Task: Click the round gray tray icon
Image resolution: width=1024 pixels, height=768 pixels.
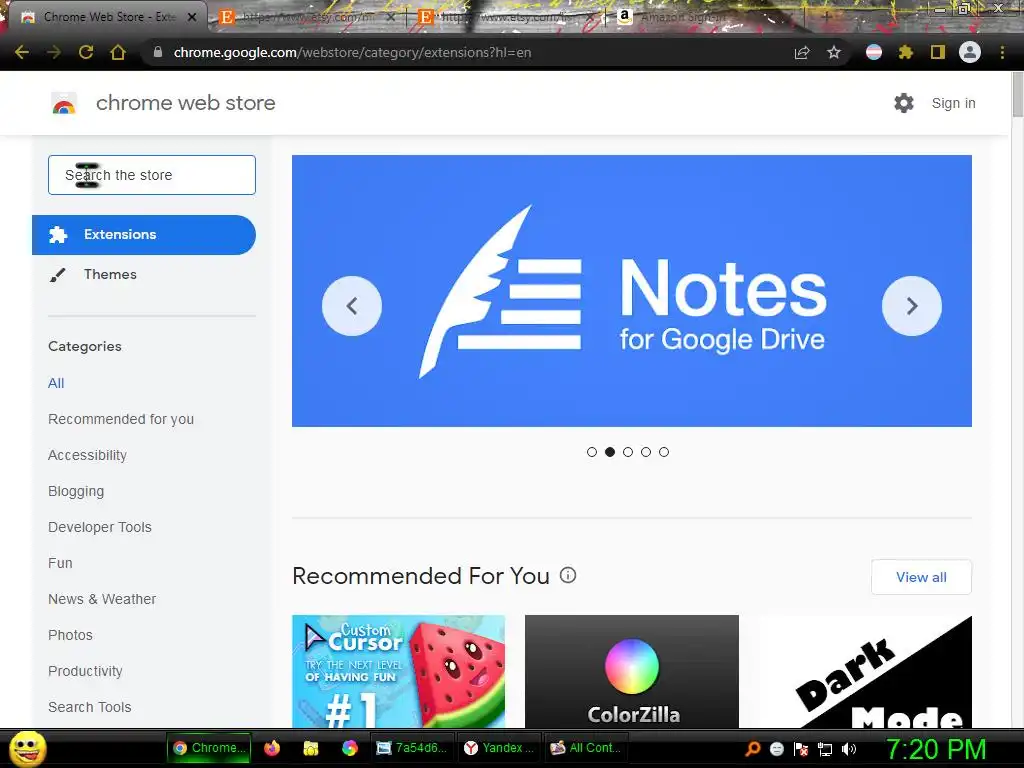Action: tap(777, 748)
